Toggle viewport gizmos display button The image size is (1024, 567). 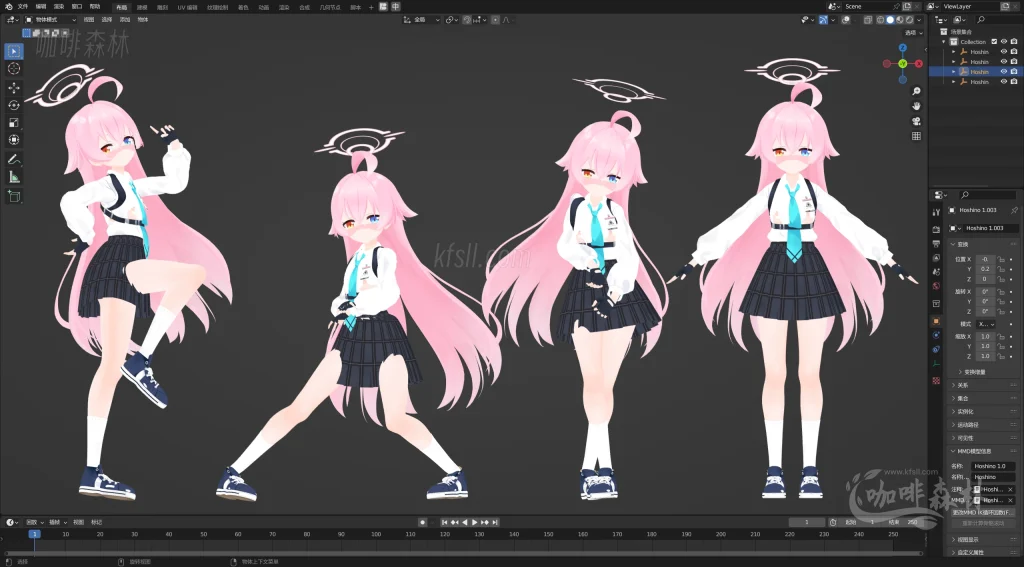[824, 20]
